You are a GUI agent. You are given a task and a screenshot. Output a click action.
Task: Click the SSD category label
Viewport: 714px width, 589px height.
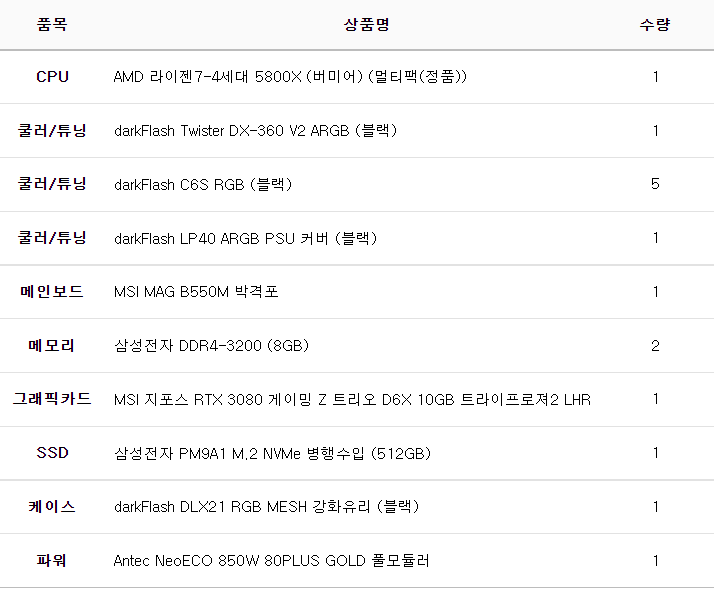click(52, 453)
